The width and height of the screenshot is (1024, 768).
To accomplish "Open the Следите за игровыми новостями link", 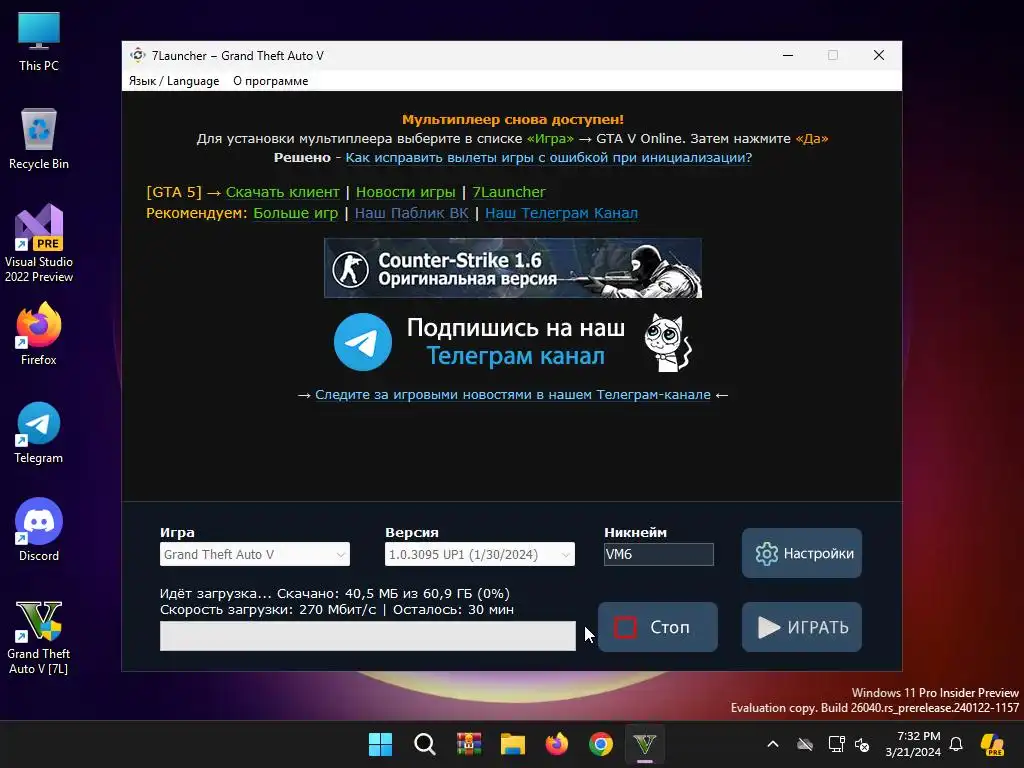I will 513,394.
